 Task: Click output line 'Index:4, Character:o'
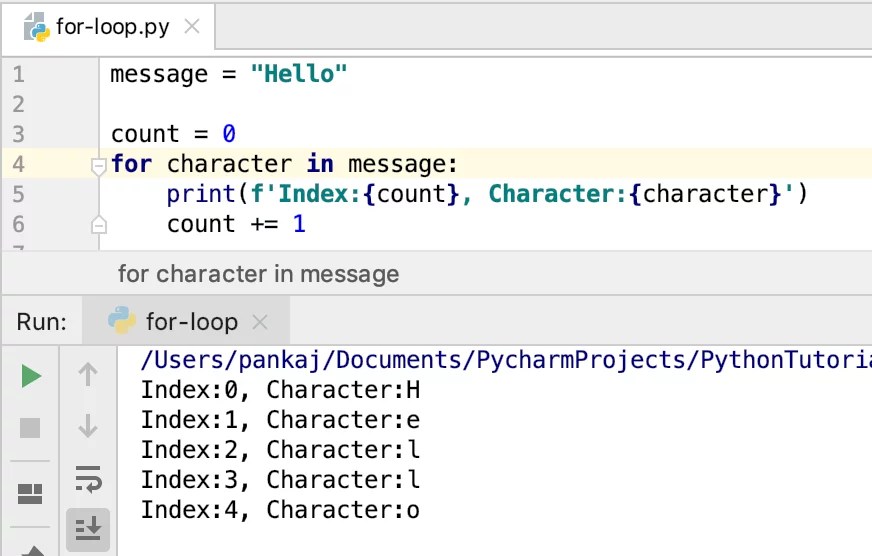tap(280, 510)
